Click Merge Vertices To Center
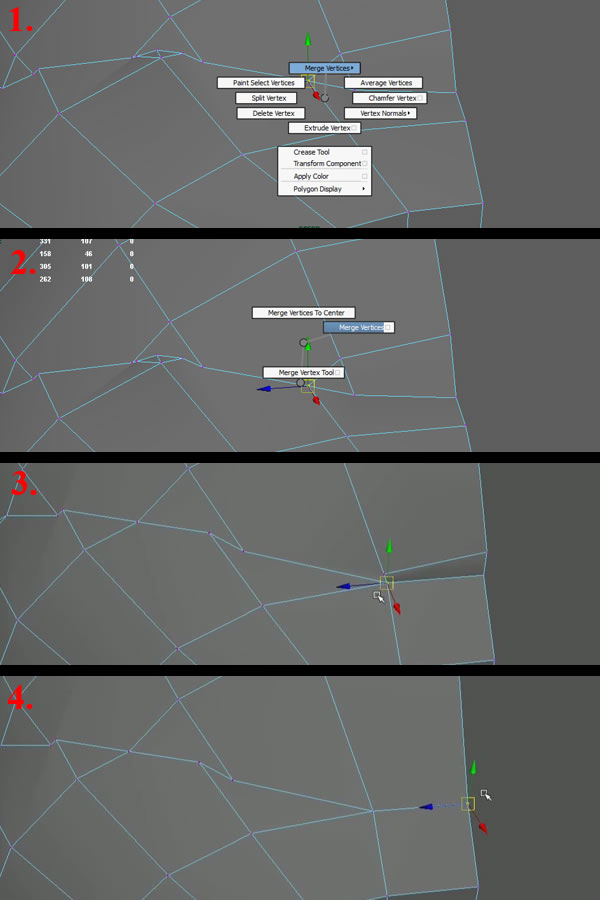This screenshot has height=900, width=600. (304, 313)
